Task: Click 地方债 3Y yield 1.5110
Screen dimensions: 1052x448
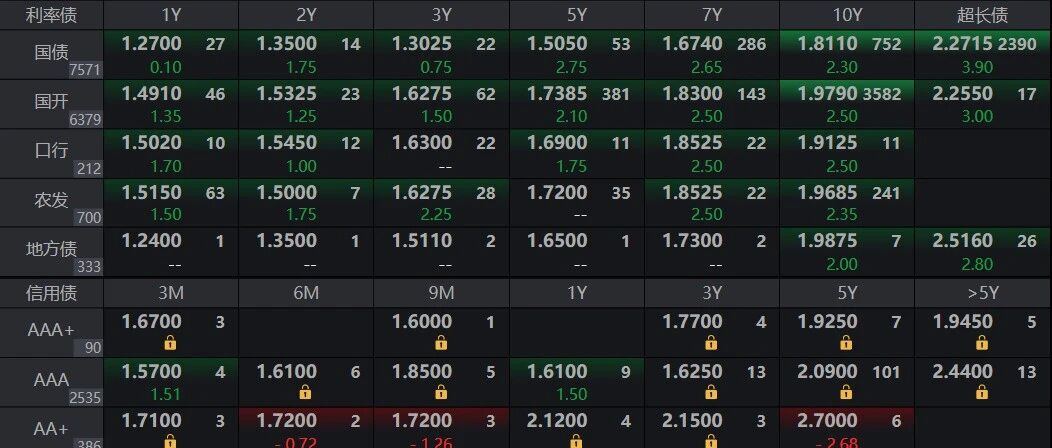Action: coord(422,240)
